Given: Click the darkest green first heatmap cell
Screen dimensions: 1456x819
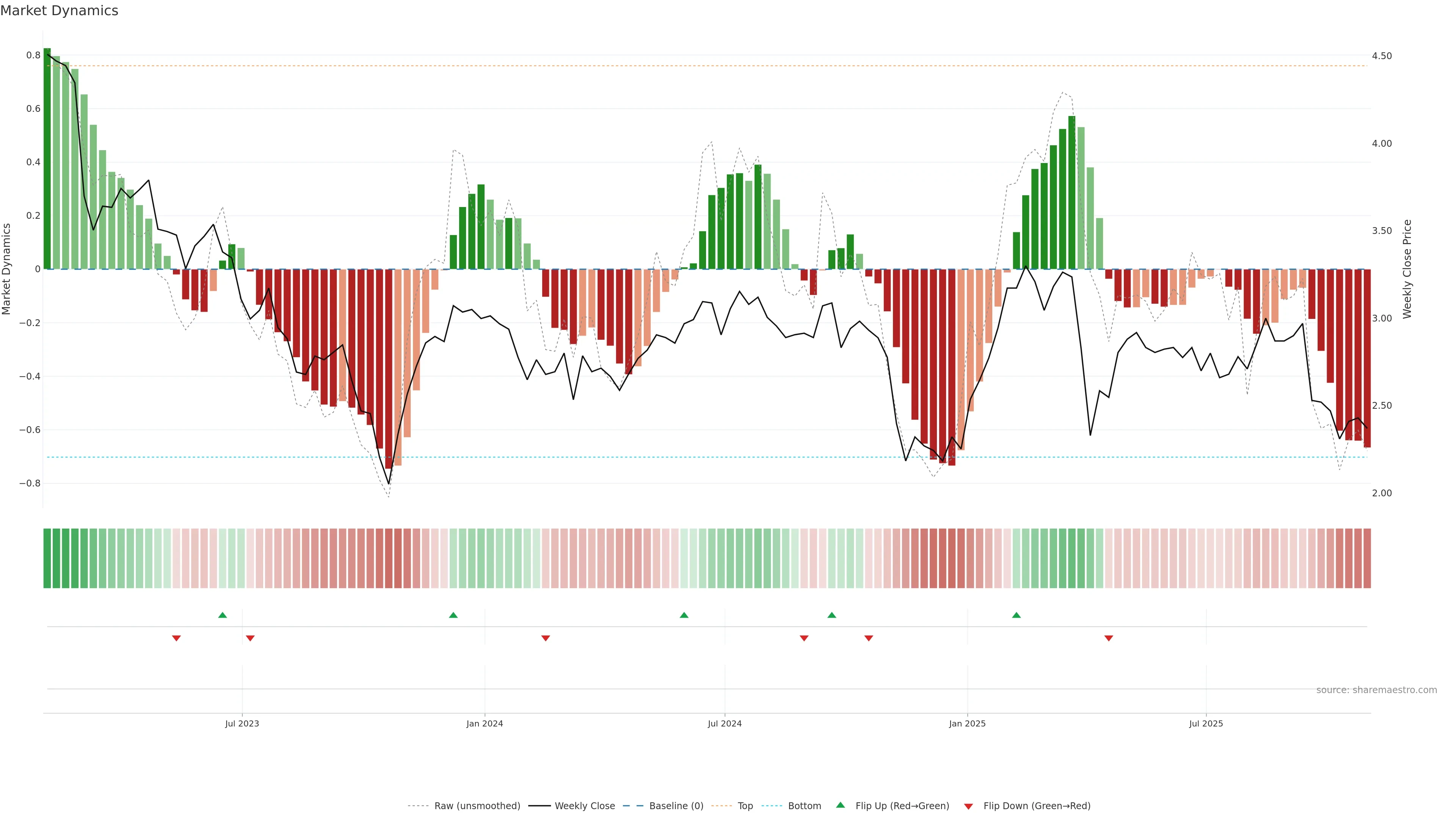Looking at the screenshot, I should (x=47, y=558).
